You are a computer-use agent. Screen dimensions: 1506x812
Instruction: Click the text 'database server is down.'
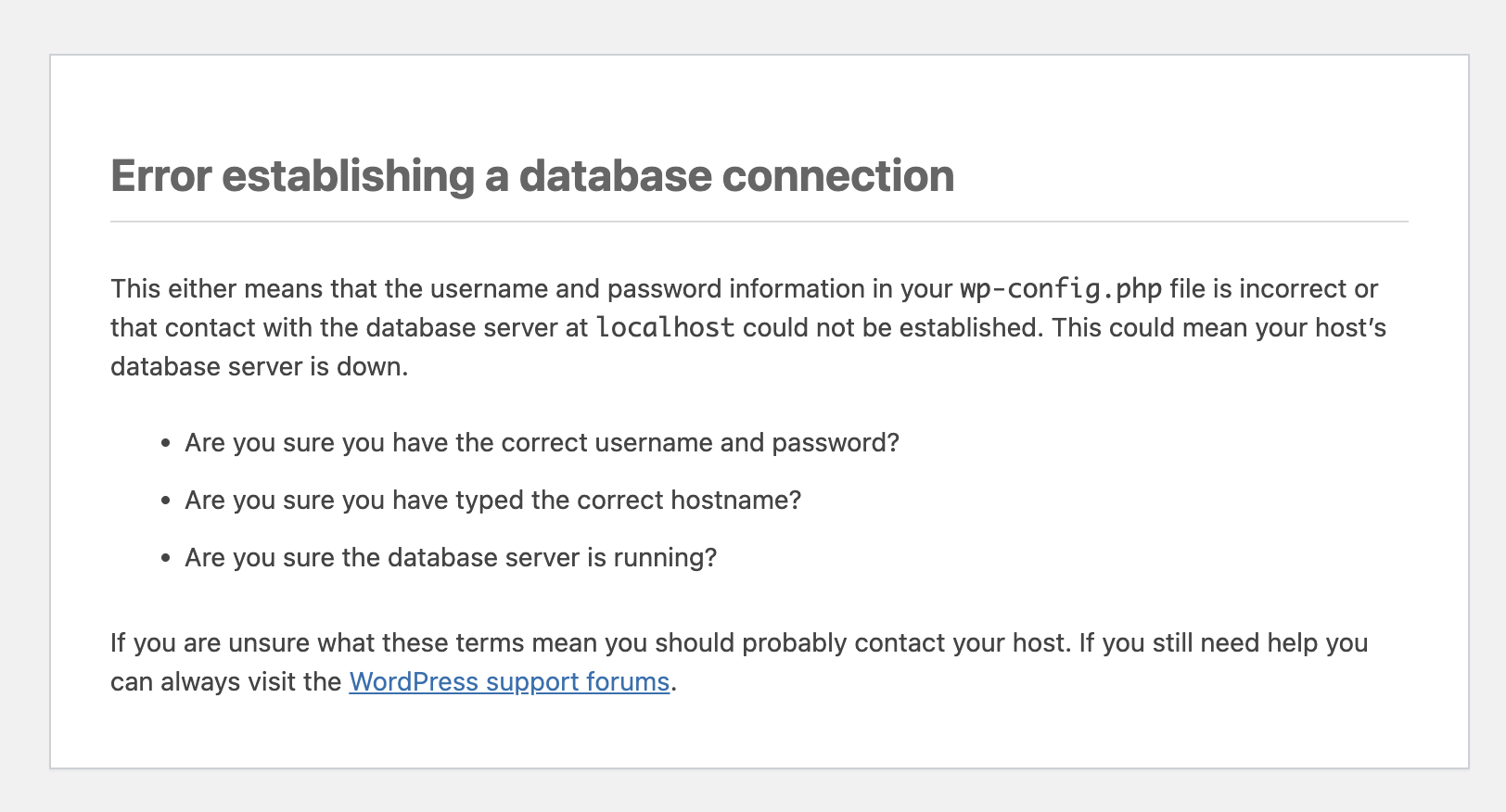pyautogui.click(x=260, y=367)
